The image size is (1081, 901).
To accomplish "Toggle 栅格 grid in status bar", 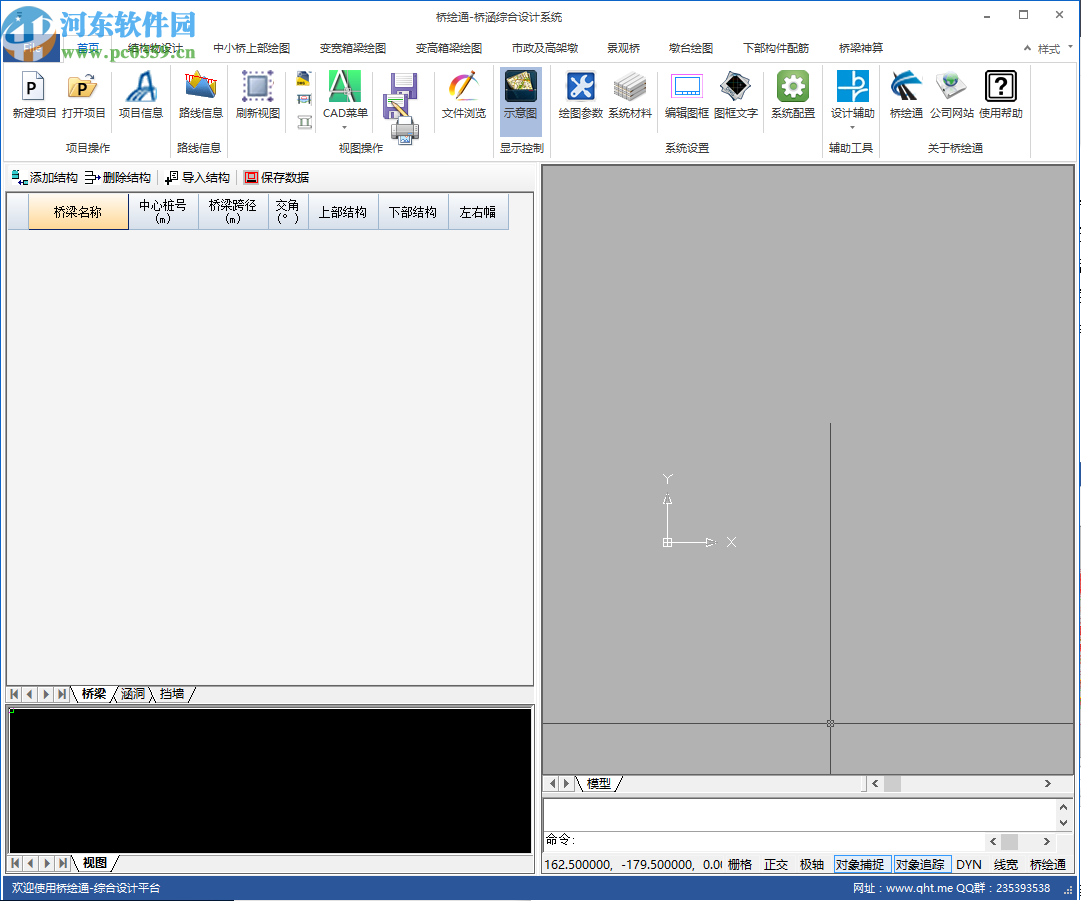I will coord(740,864).
